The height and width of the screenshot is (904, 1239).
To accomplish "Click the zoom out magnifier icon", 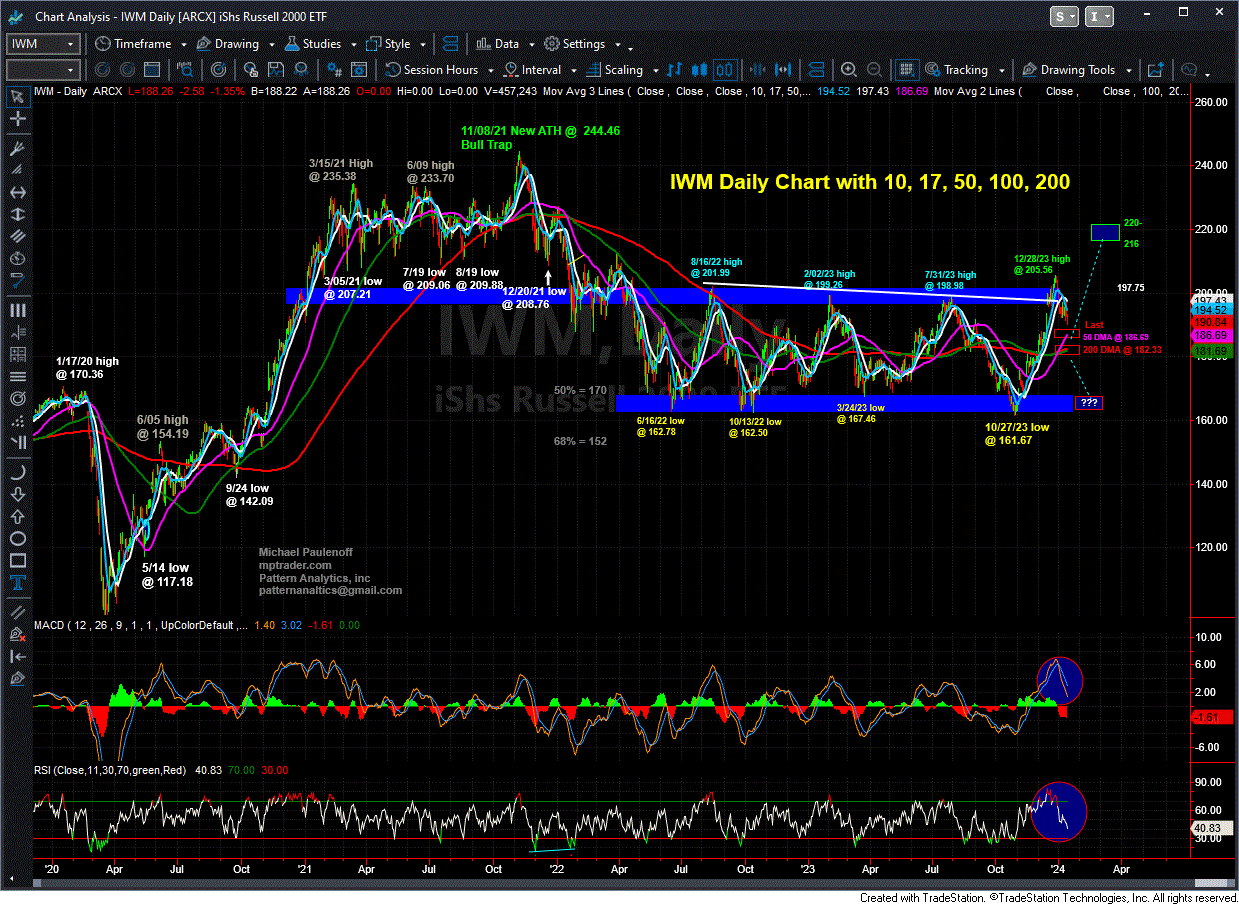I will 873,70.
